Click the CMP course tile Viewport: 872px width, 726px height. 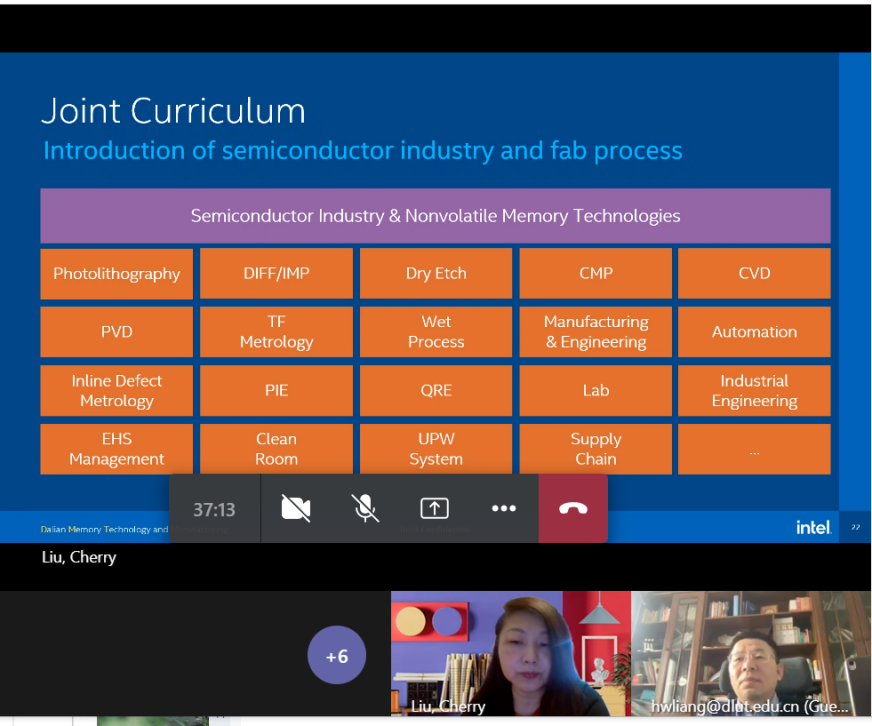click(x=596, y=274)
